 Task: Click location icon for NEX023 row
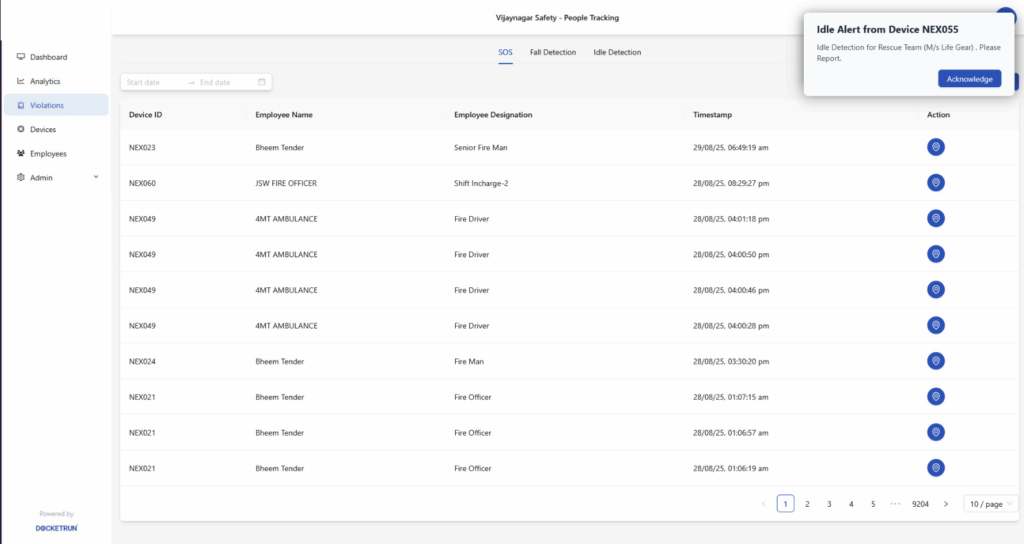pos(935,147)
